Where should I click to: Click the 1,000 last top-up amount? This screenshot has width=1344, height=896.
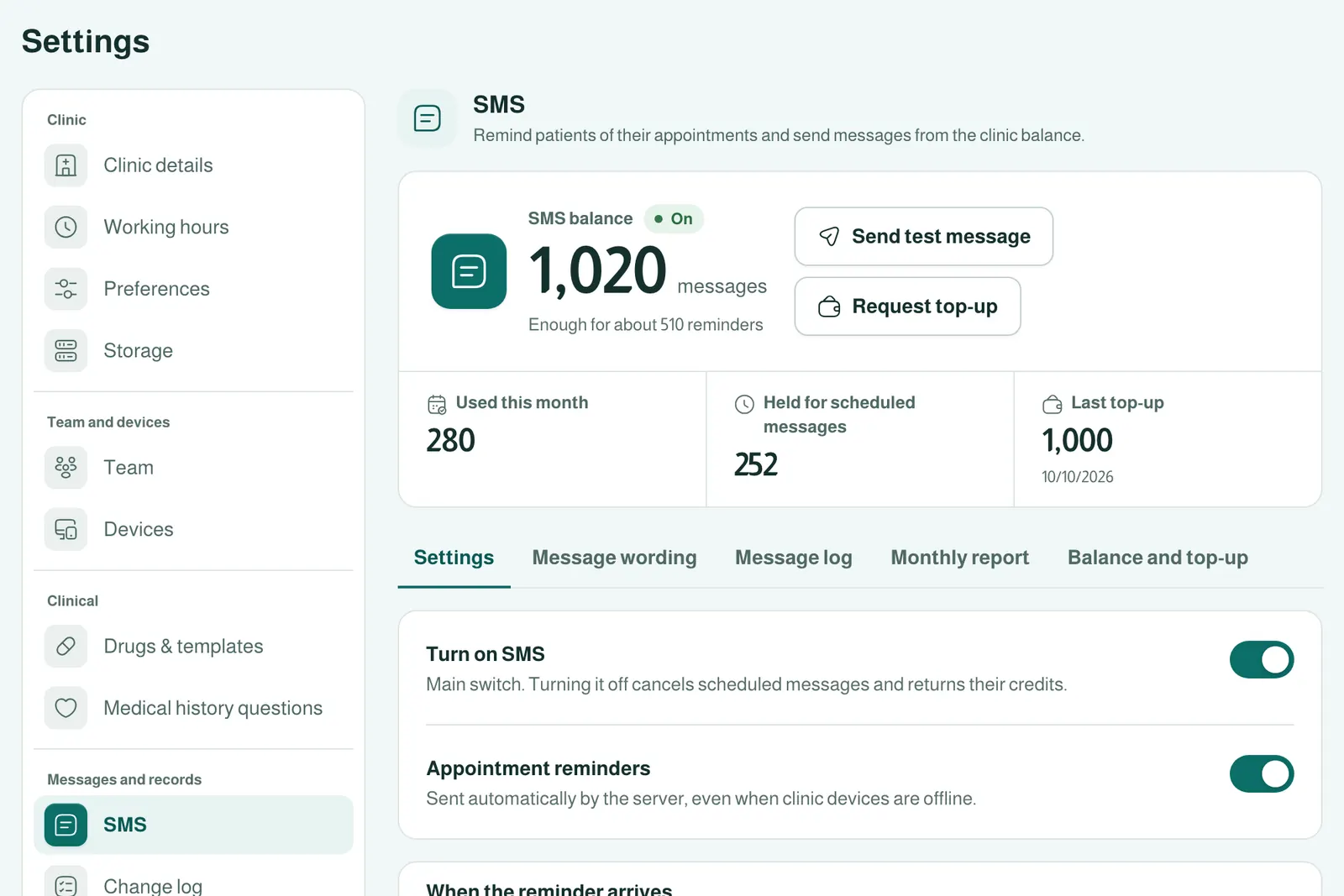pyautogui.click(x=1078, y=441)
